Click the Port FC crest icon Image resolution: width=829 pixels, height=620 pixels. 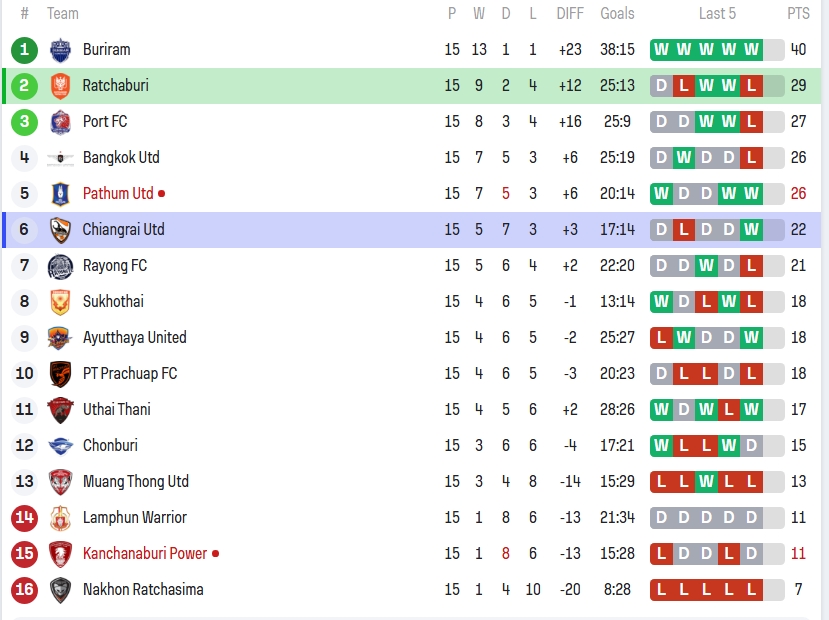click(x=60, y=122)
